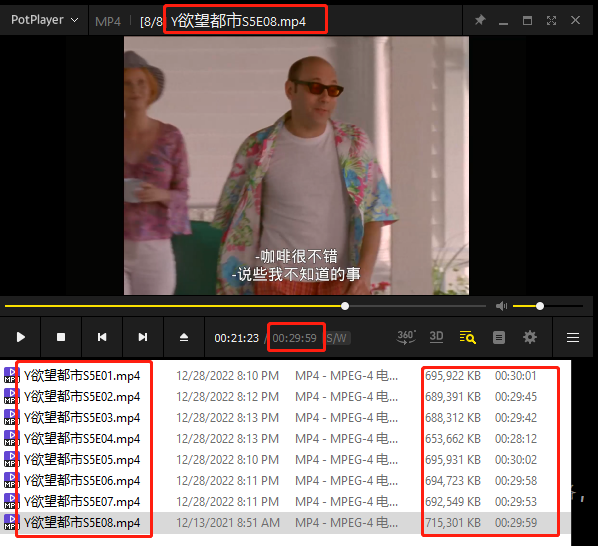Image resolution: width=598 pixels, height=546 pixels.
Task: Click the file type cell of S5E03 row
Action: click(x=346, y=418)
